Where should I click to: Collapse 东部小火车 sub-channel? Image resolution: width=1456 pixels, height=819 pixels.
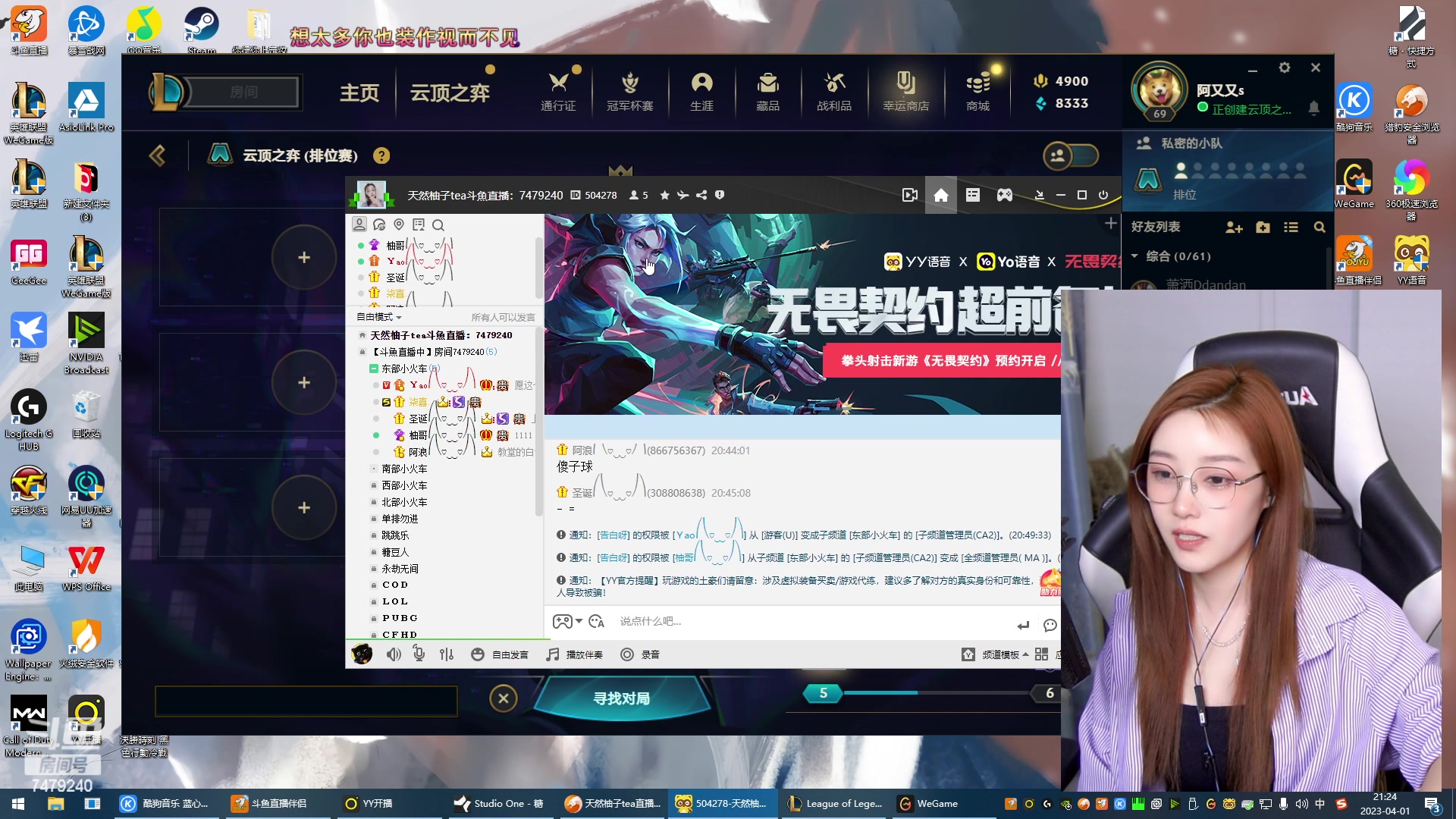point(373,369)
